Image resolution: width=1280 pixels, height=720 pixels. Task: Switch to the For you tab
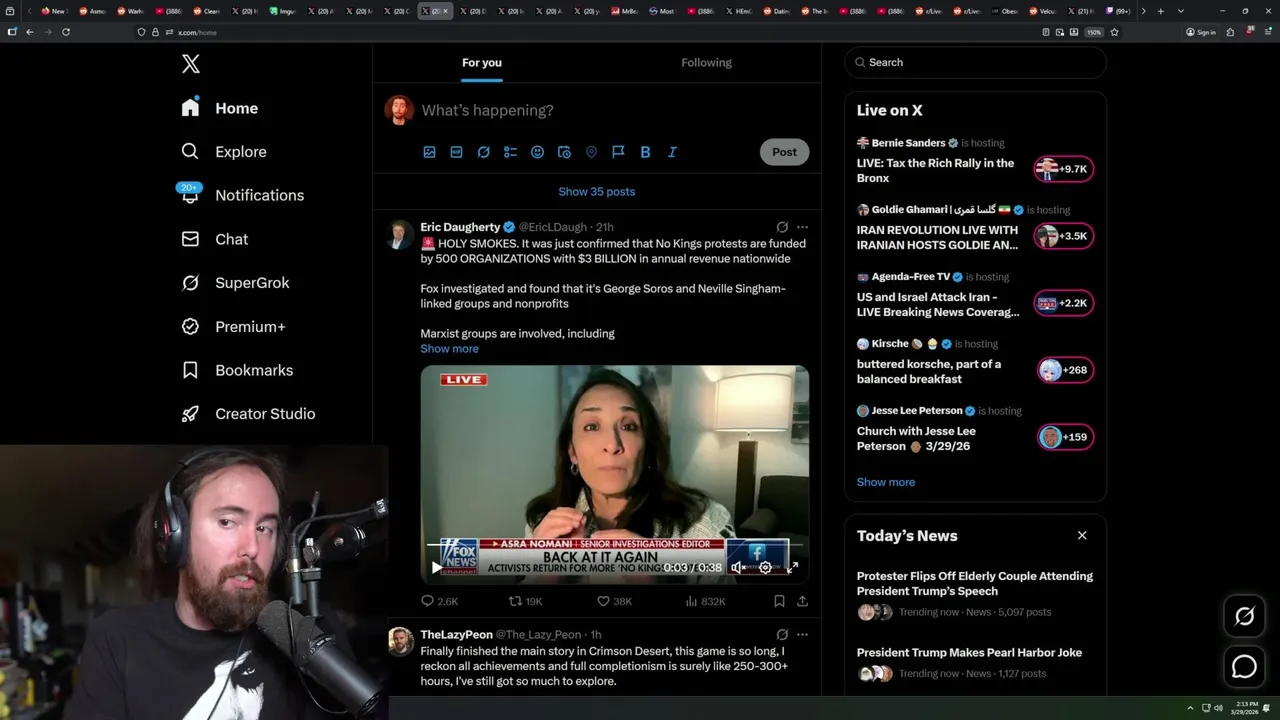click(482, 63)
